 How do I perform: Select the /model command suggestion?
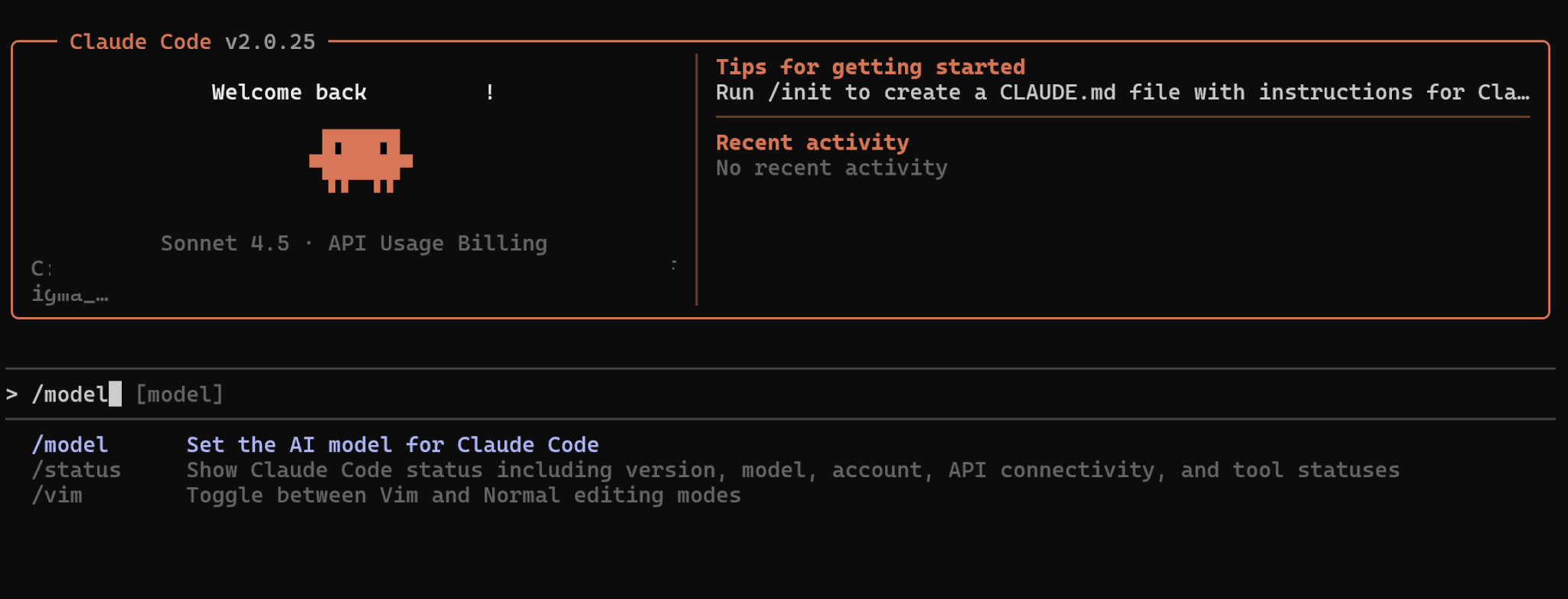70,445
